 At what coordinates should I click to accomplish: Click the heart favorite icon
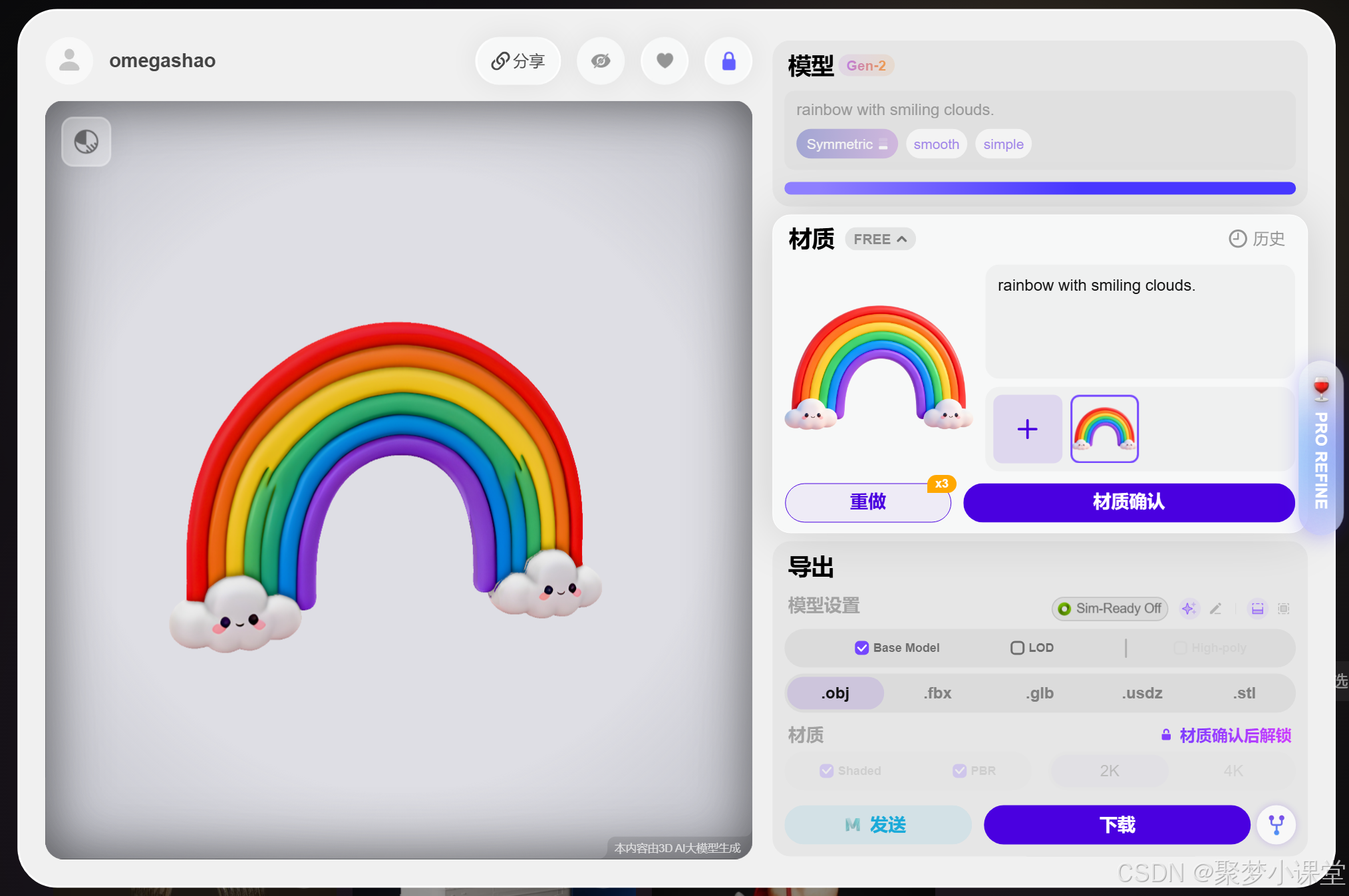tap(665, 61)
